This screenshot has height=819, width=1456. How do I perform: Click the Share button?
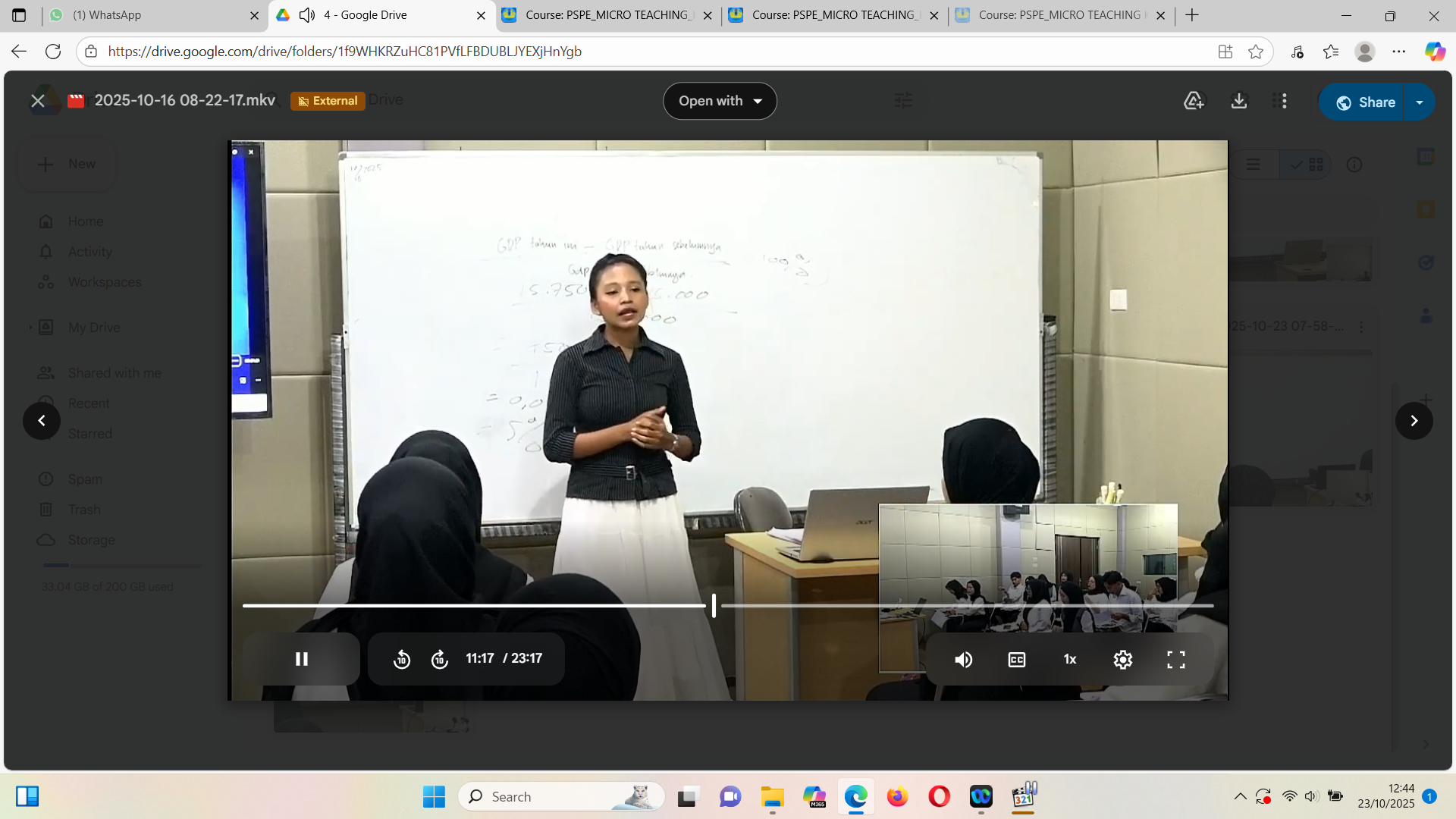point(1363,102)
